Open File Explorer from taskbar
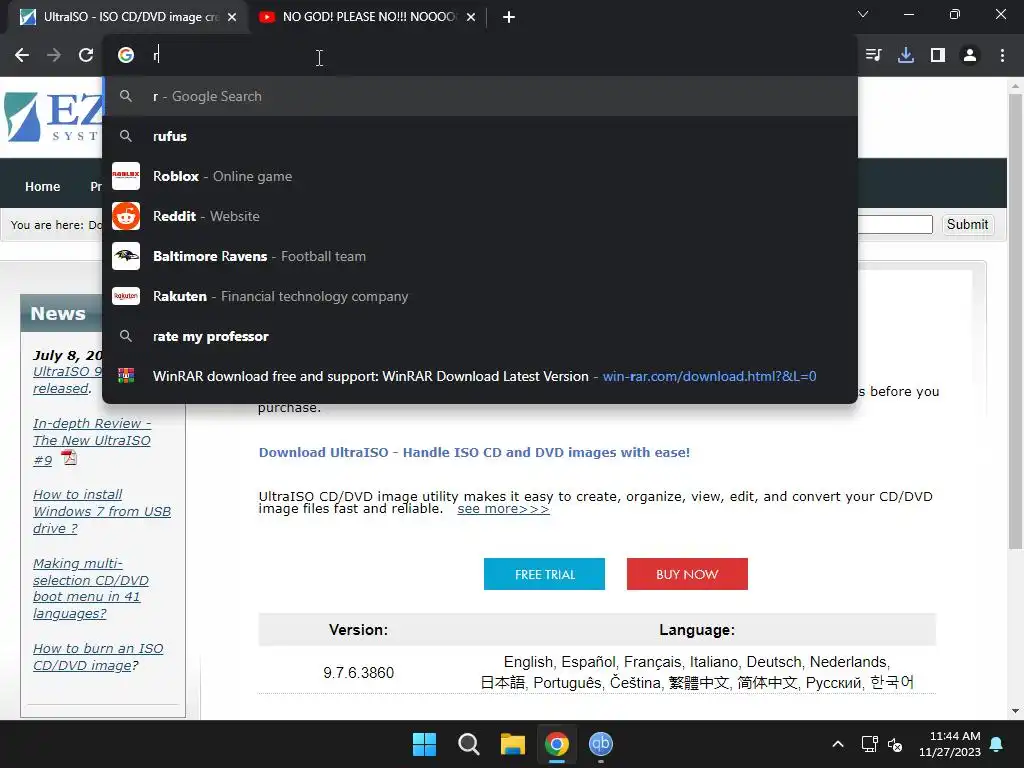This screenshot has width=1024, height=768. point(513,744)
